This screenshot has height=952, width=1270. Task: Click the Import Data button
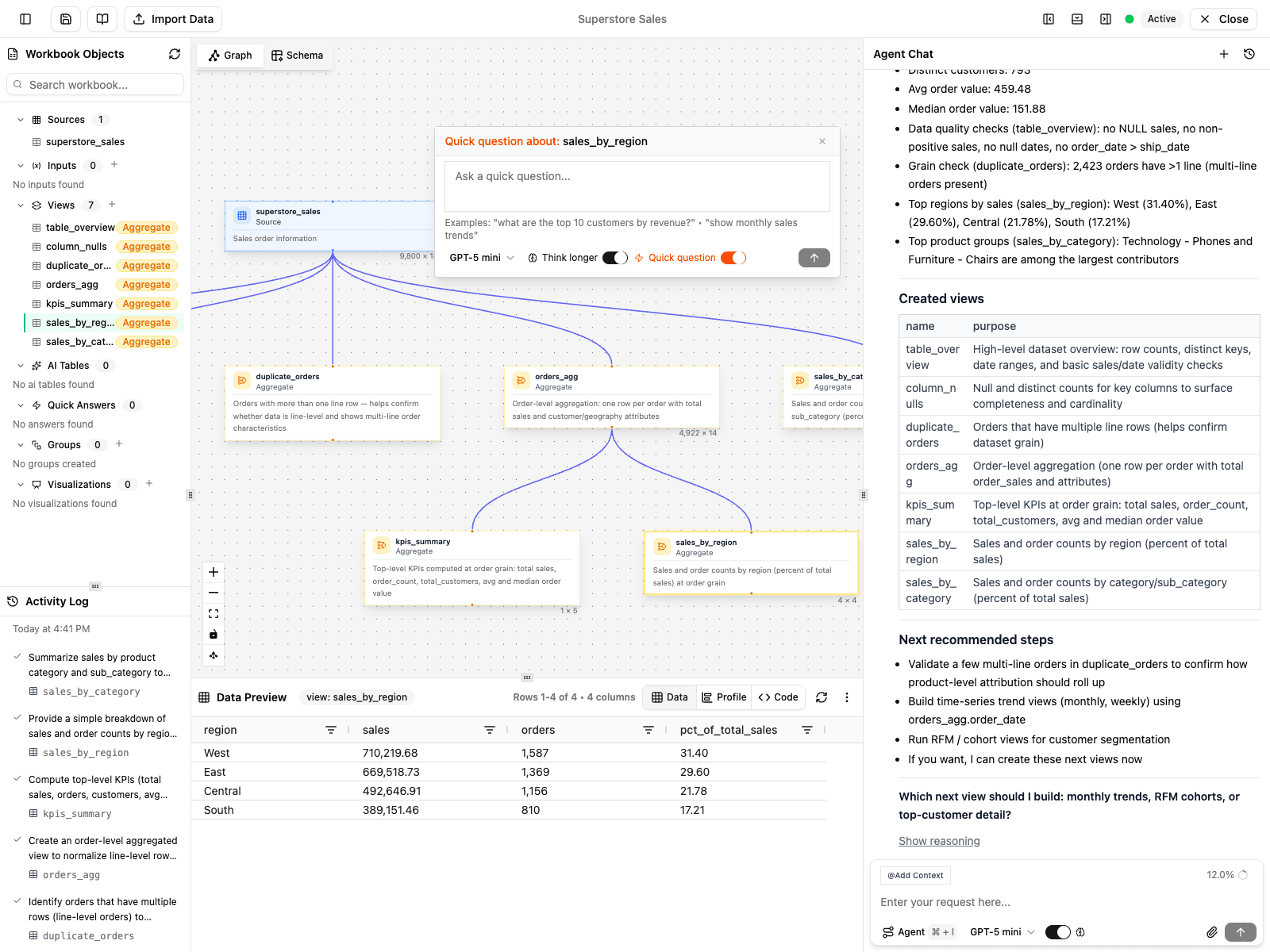pyautogui.click(x=173, y=19)
